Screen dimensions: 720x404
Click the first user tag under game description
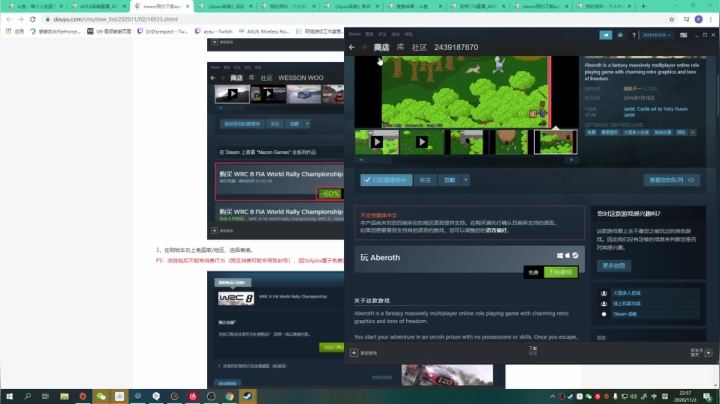(591, 132)
